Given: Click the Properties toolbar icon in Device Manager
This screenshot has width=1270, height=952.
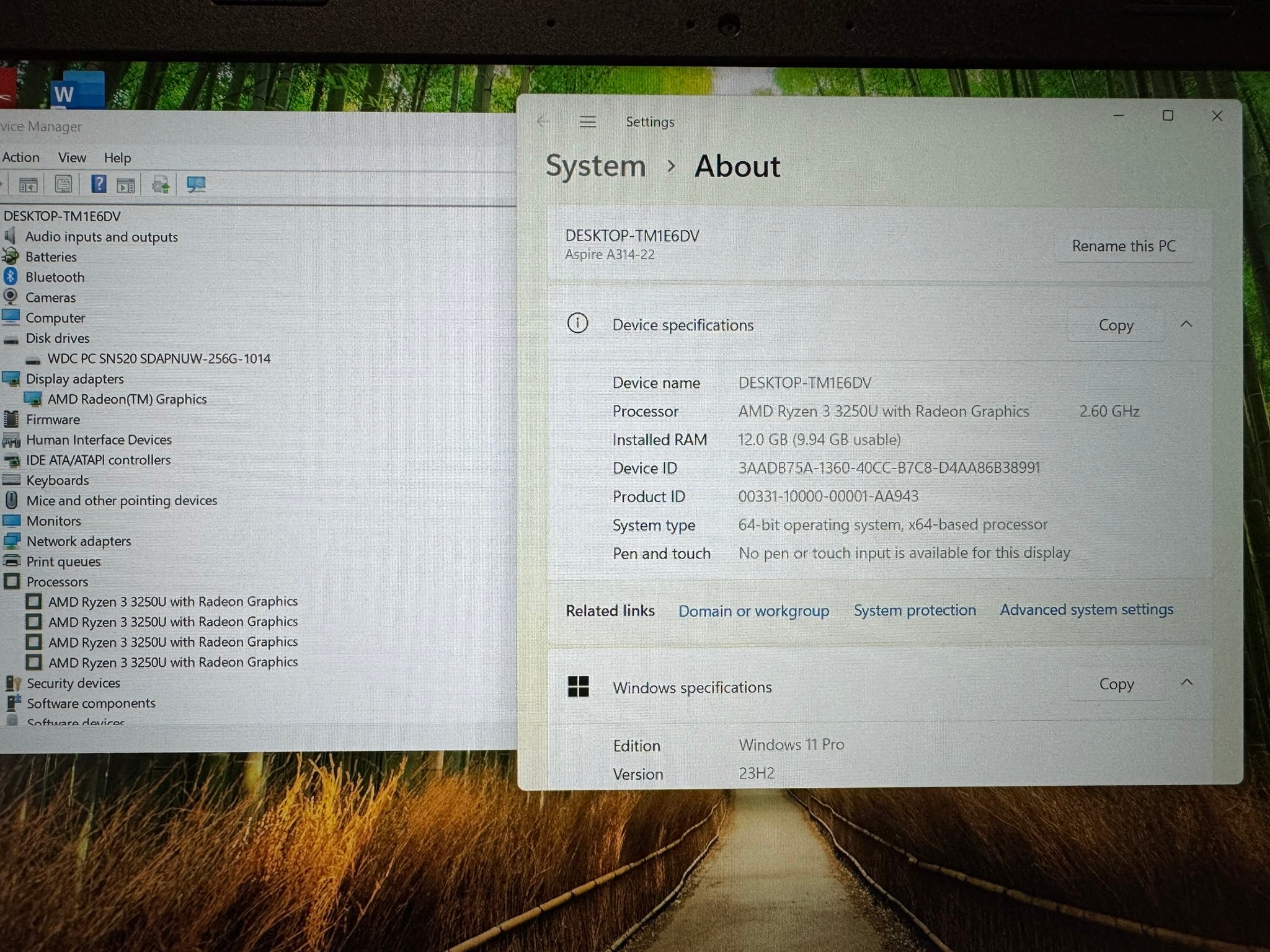Looking at the screenshot, I should coord(63,184).
